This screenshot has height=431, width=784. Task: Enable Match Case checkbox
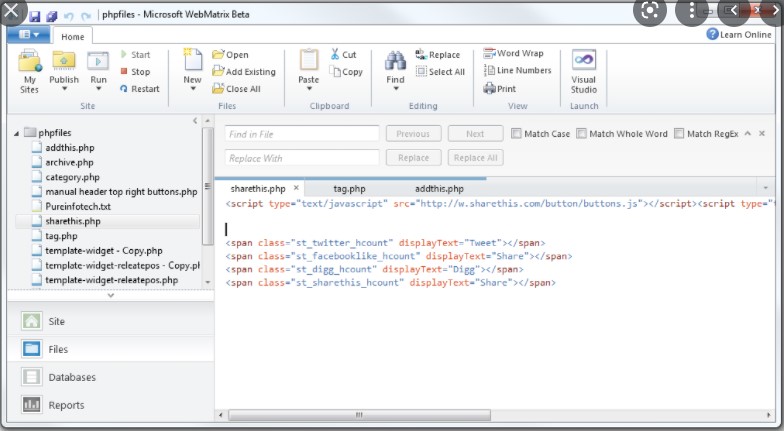(x=516, y=134)
